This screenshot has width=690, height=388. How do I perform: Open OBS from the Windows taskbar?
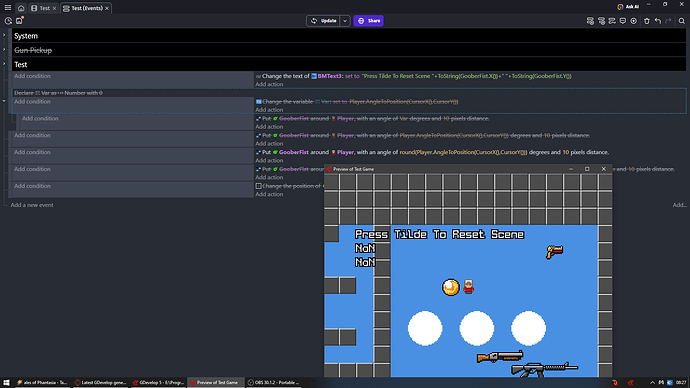point(274,383)
